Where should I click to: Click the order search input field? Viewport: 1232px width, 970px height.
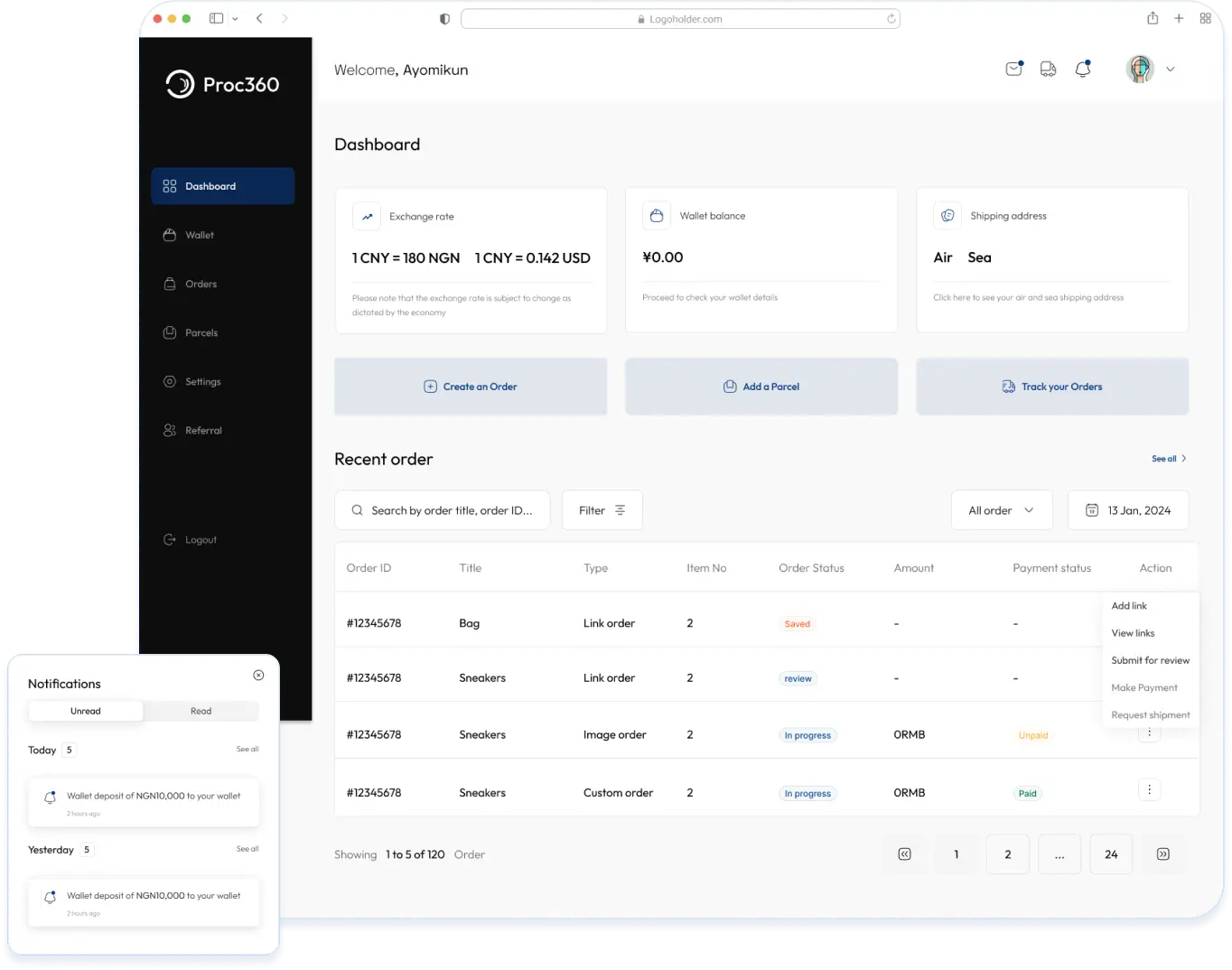pyautogui.click(x=442, y=509)
